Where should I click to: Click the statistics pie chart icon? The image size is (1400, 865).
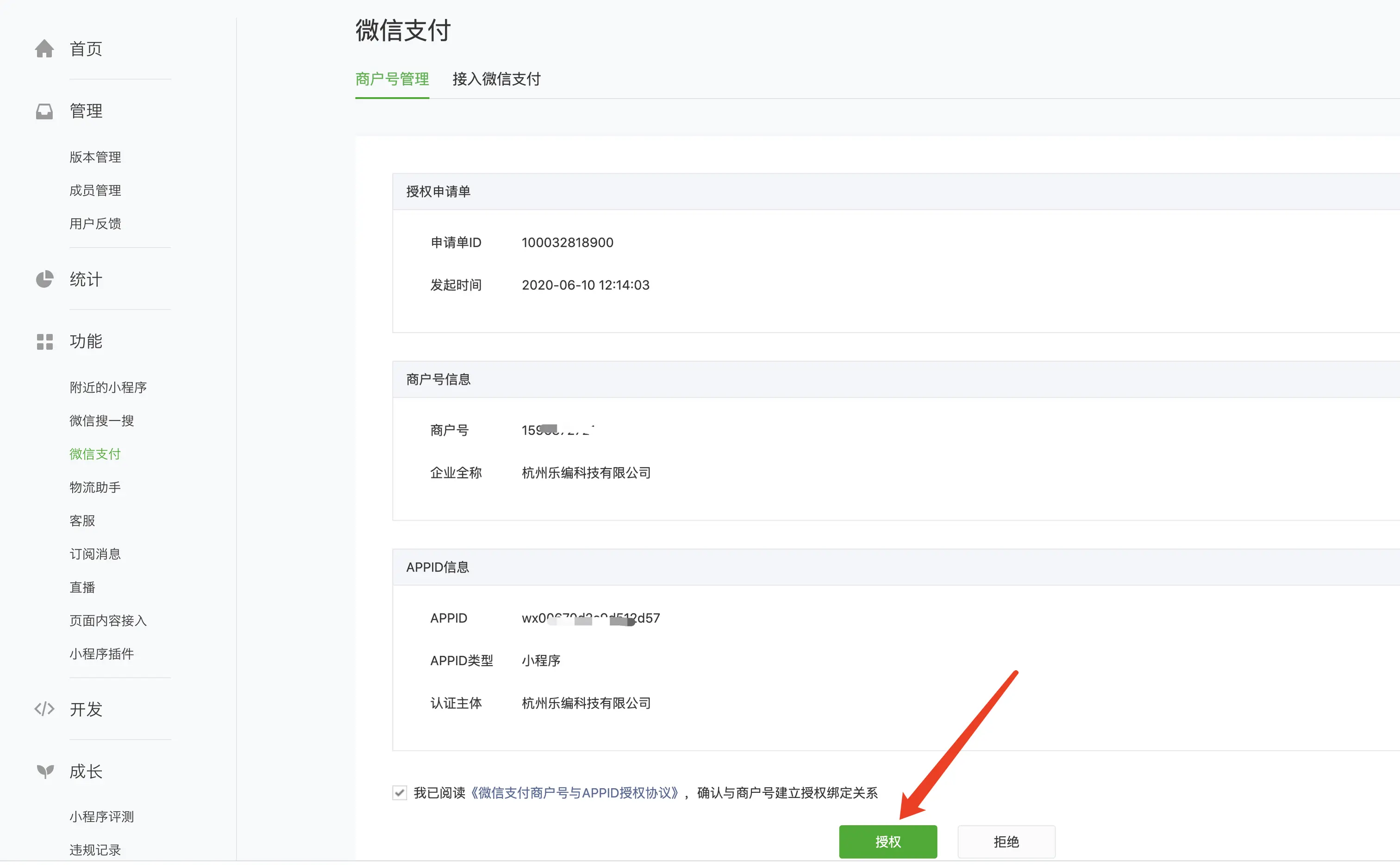[x=44, y=279]
